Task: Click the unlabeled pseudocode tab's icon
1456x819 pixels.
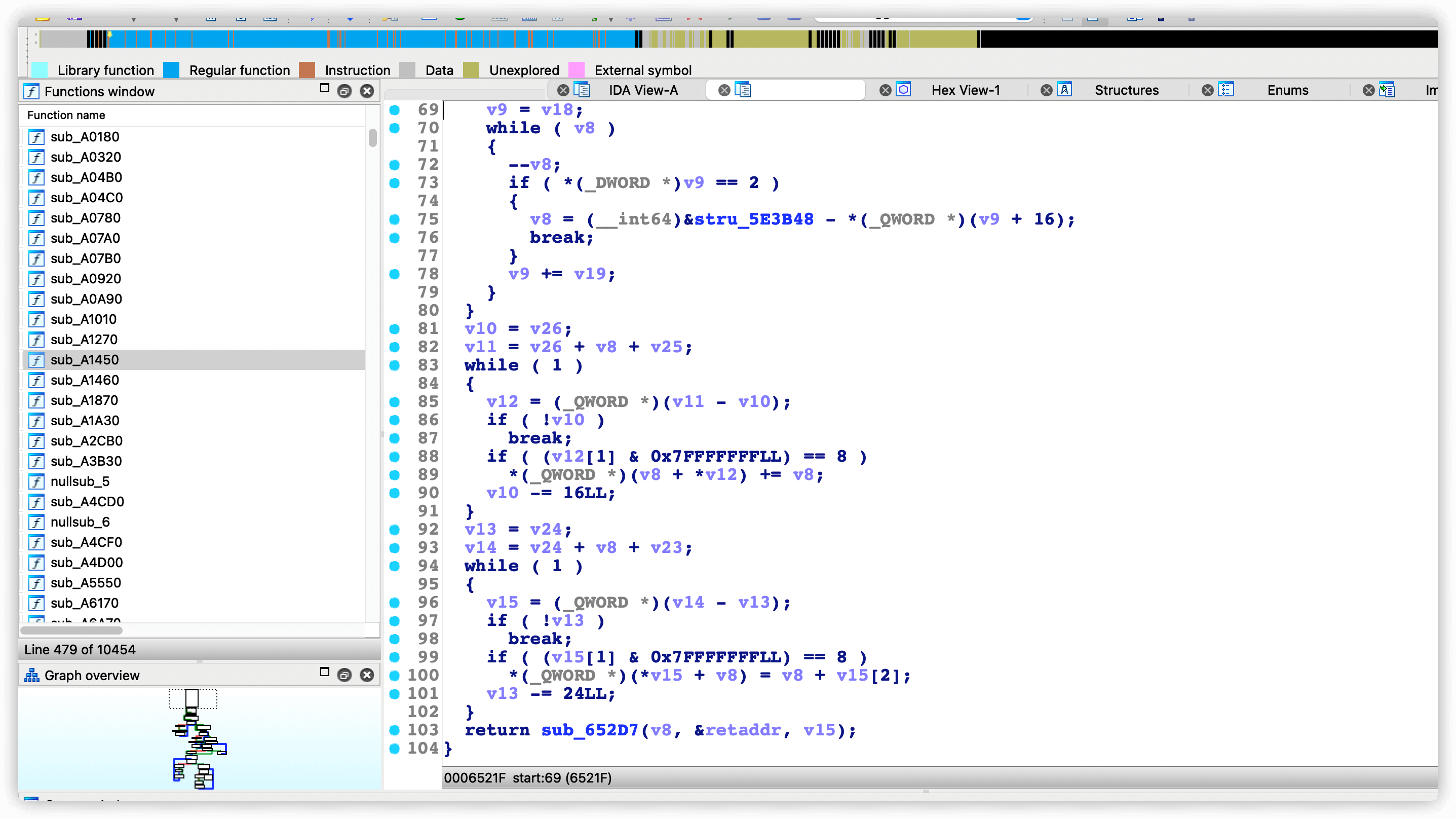Action: [x=743, y=90]
